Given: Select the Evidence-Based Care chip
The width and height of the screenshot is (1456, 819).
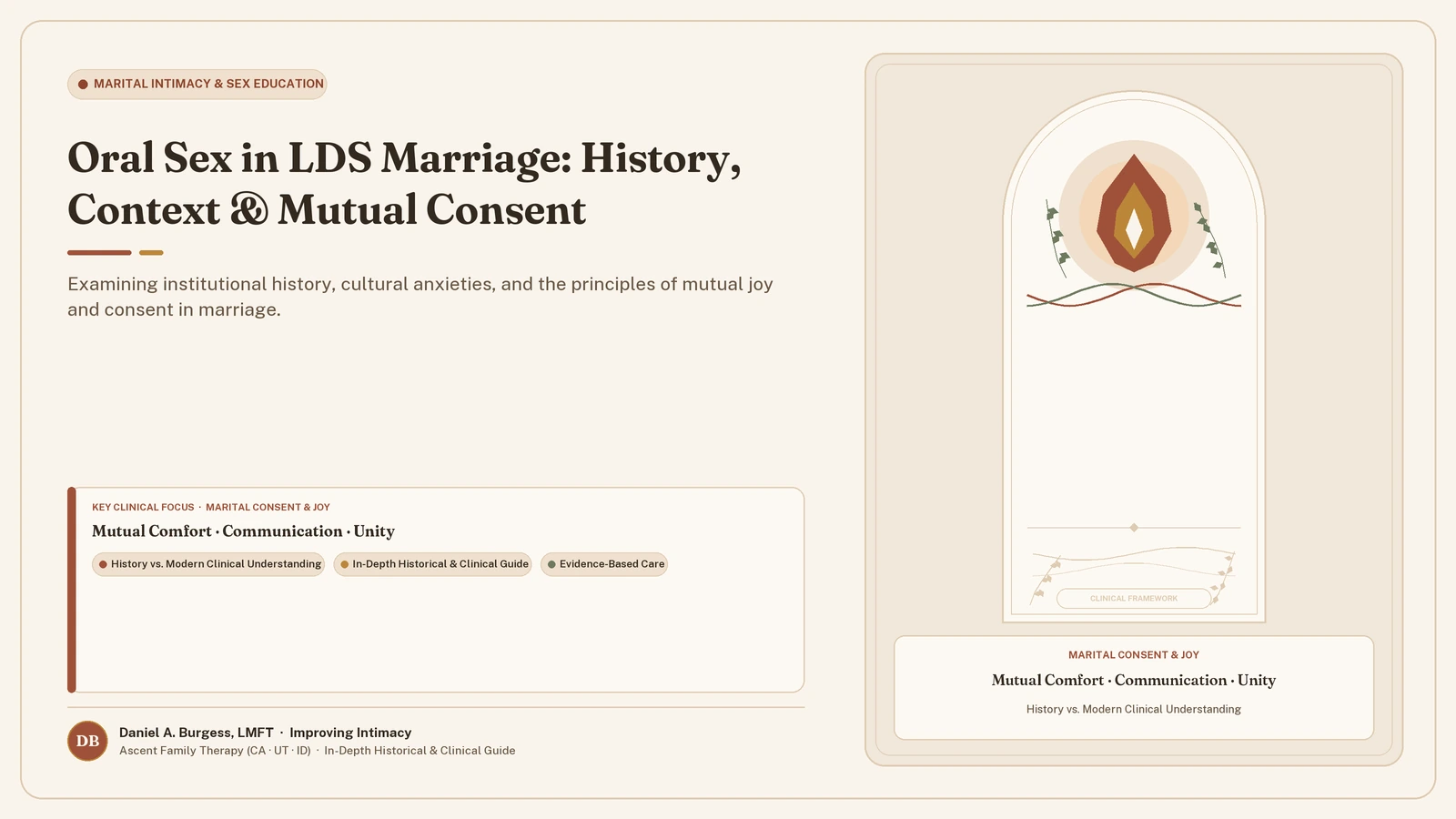Looking at the screenshot, I should [604, 564].
